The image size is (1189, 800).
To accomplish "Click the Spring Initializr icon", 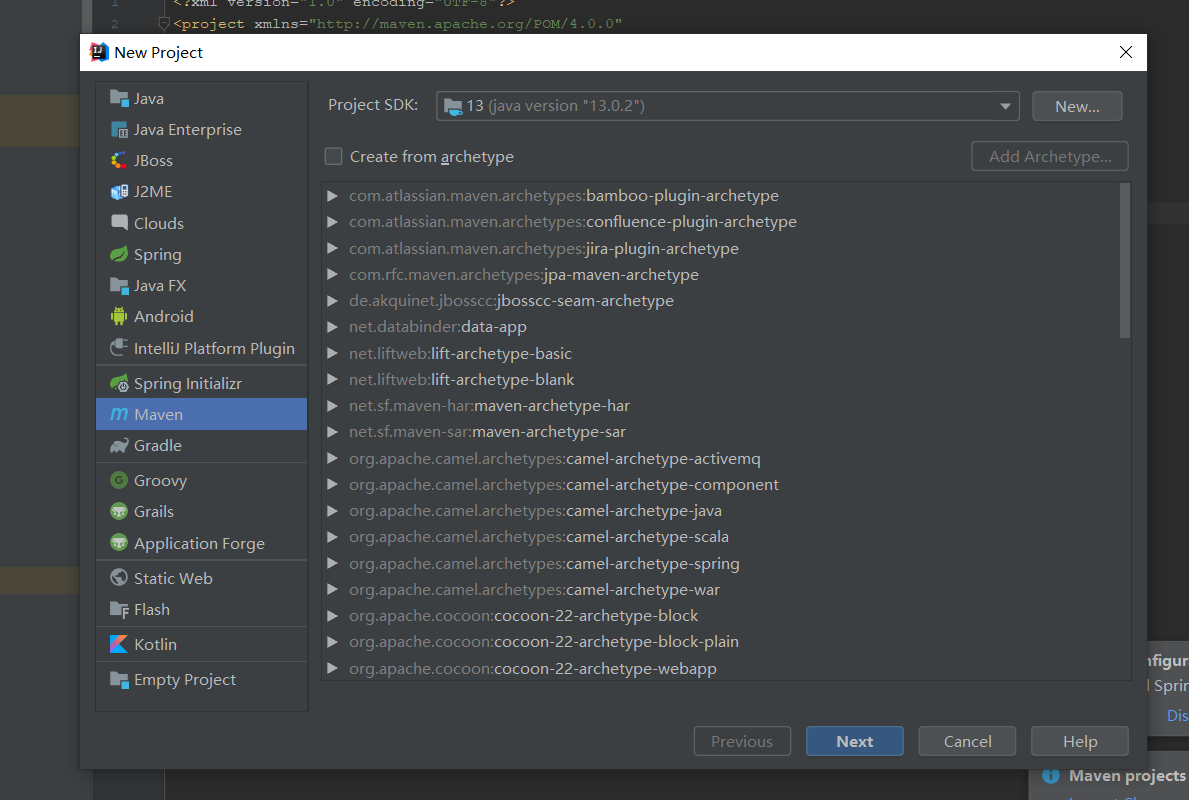I will [x=119, y=384].
